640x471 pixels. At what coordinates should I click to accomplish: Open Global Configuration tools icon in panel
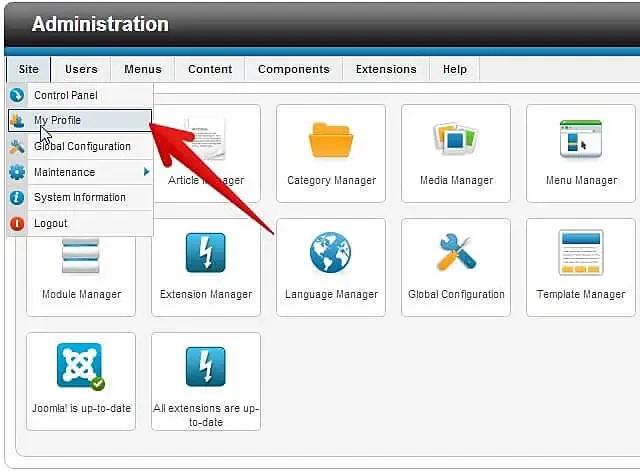[456, 252]
